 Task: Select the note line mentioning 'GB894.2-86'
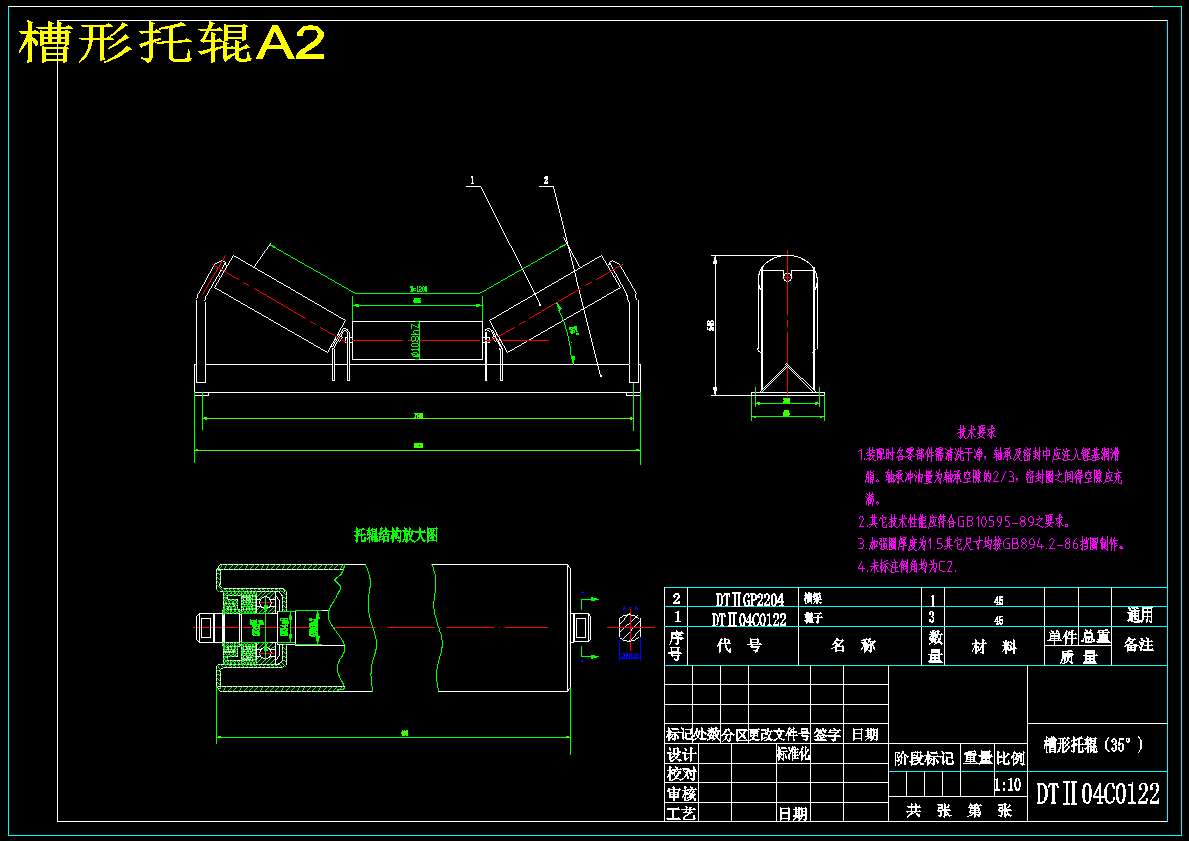click(x=992, y=544)
